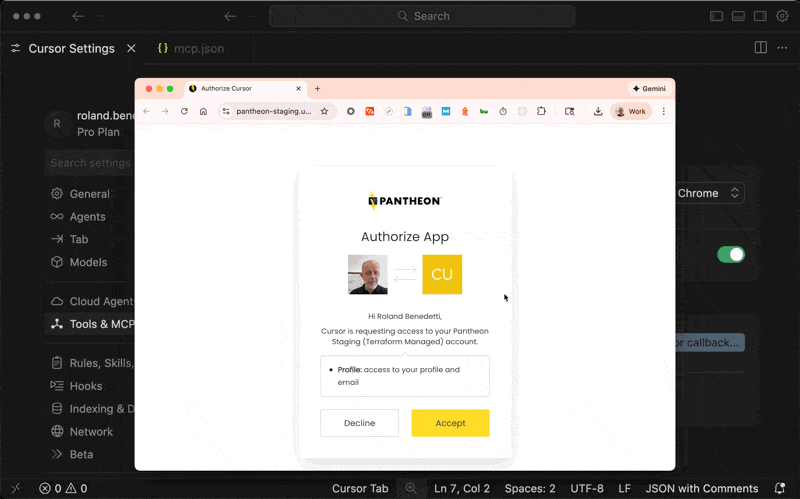Open the Chrome browser dropdown
Viewport: 800px width, 499px height.
coord(709,193)
